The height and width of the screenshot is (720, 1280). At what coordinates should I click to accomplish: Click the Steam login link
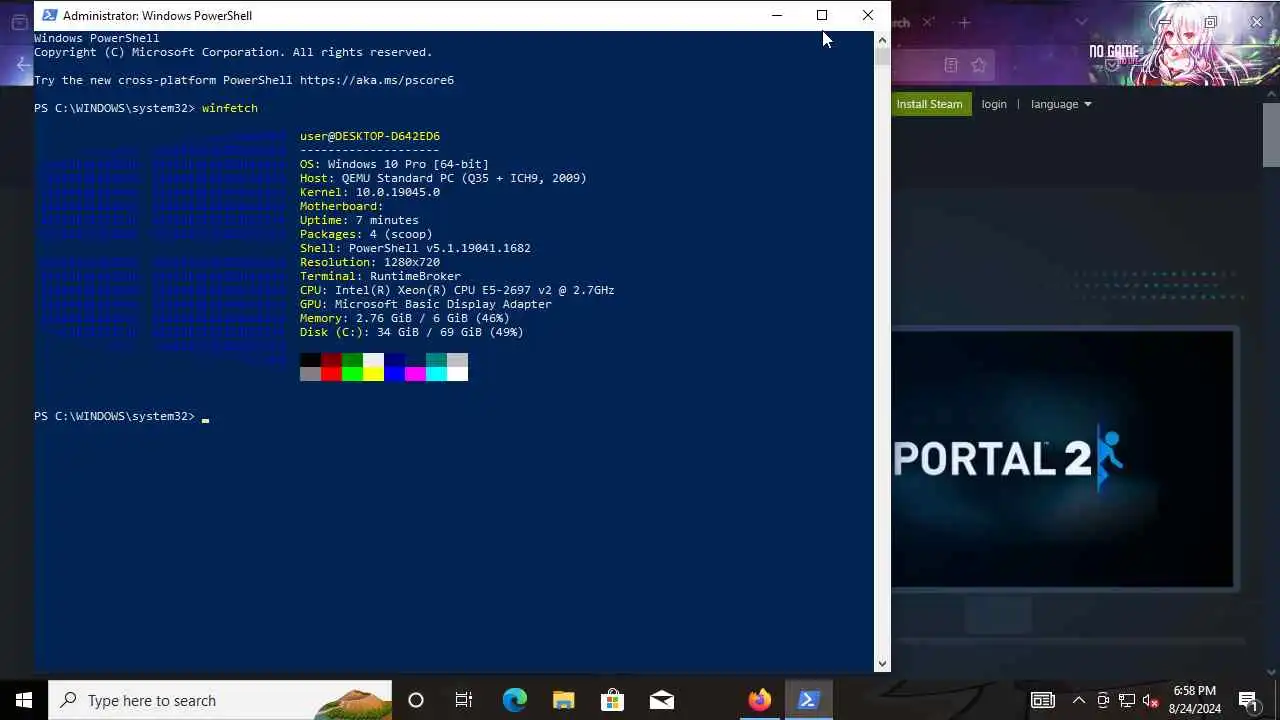[x=994, y=104]
